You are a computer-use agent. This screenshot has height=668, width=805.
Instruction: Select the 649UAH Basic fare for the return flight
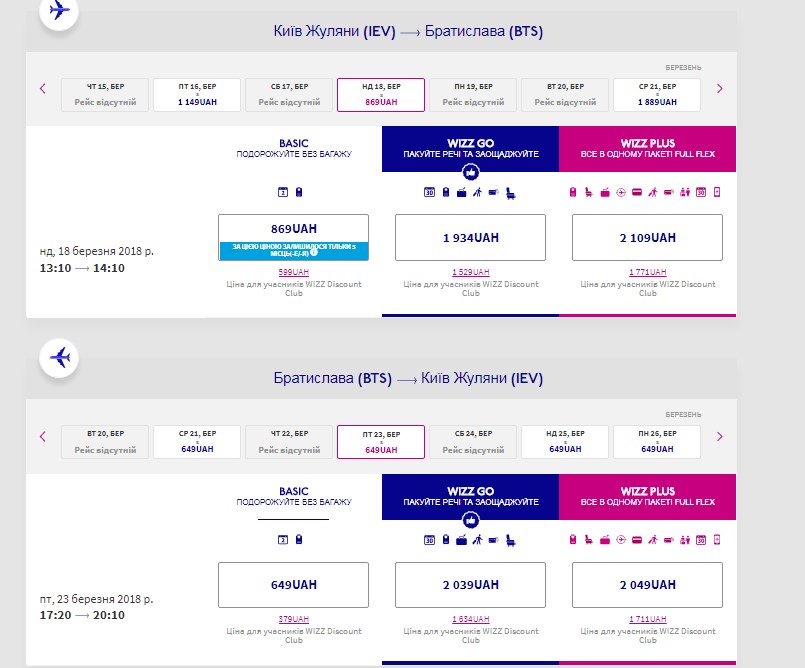coord(293,585)
